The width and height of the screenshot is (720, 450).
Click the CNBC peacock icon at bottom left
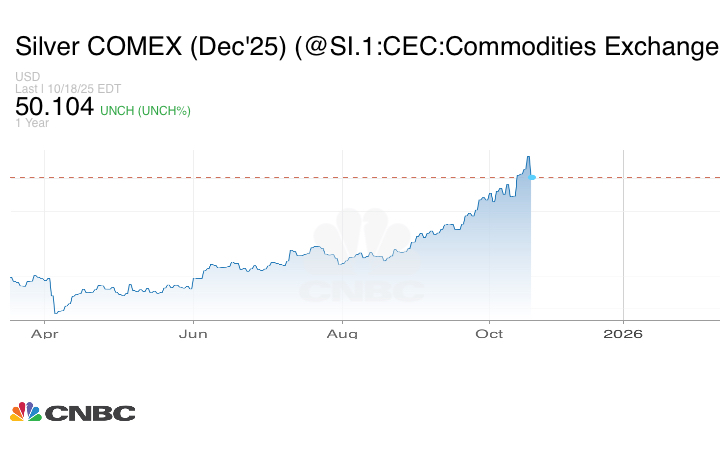[x=26, y=412]
